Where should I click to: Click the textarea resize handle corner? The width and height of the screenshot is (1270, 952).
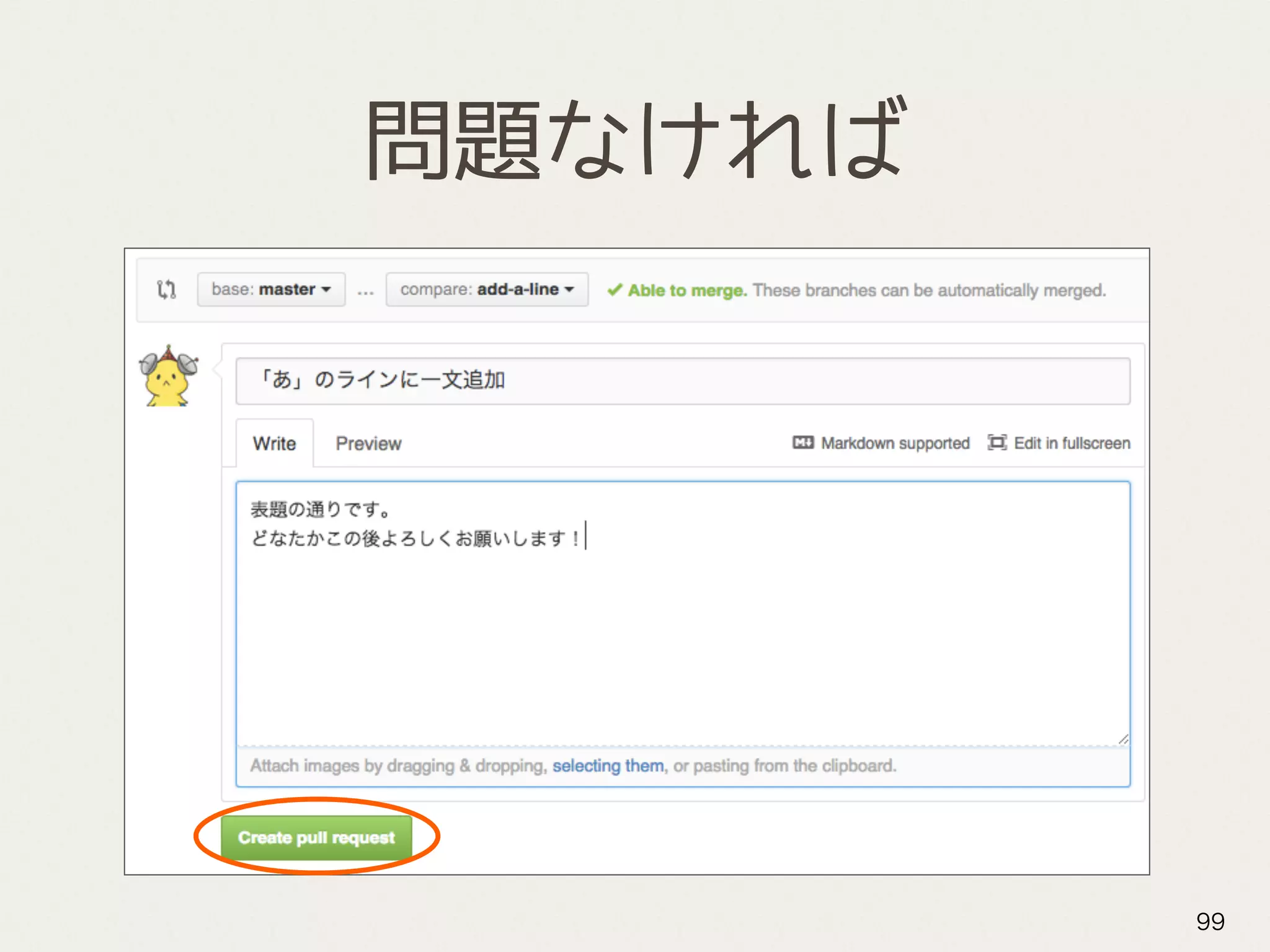click(1123, 739)
